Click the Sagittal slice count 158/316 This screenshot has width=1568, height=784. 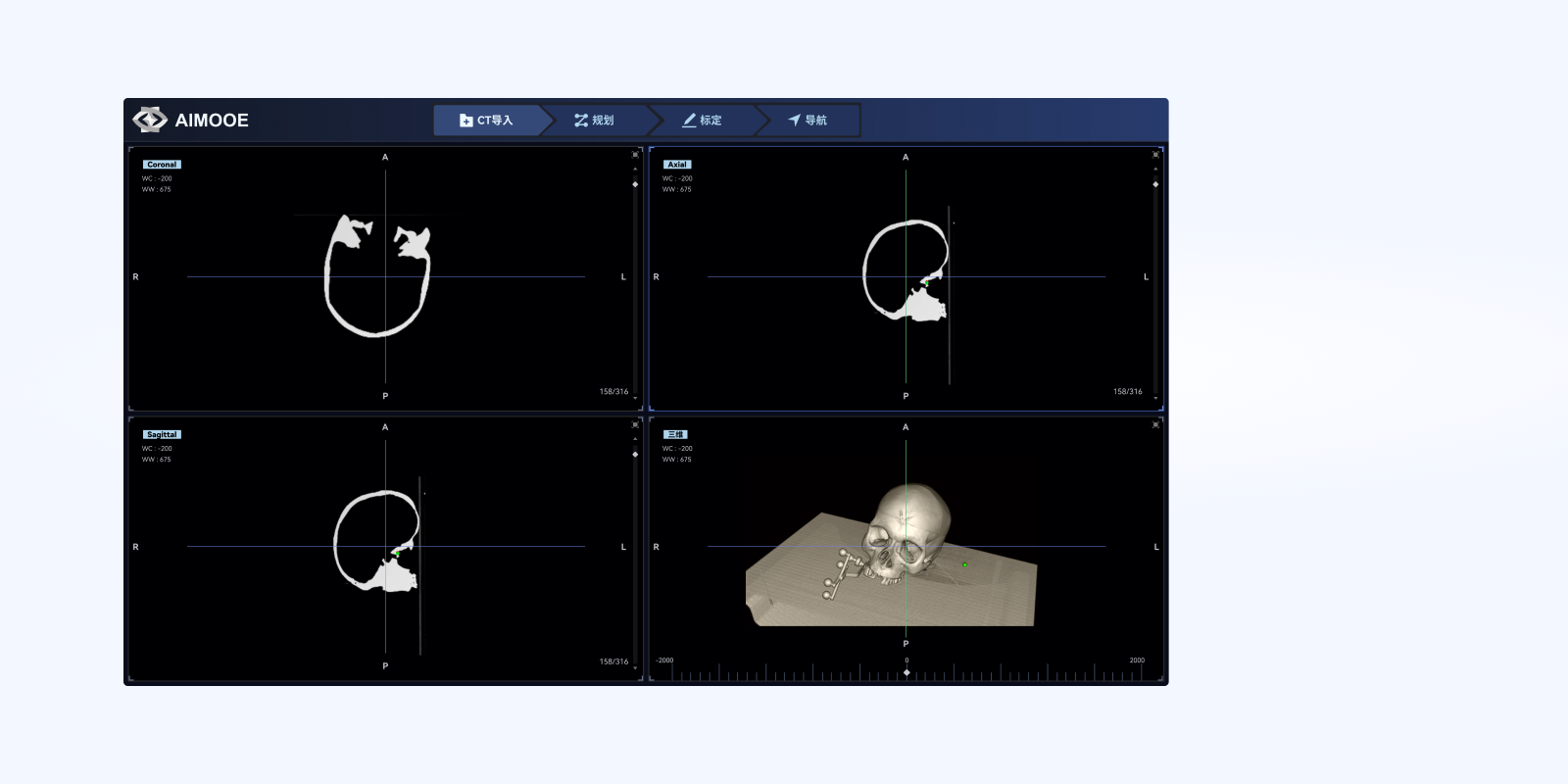[613, 661]
